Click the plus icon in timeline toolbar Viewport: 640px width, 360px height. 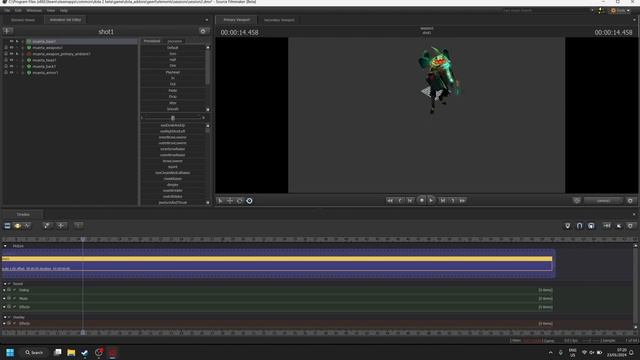[x=61, y=226]
